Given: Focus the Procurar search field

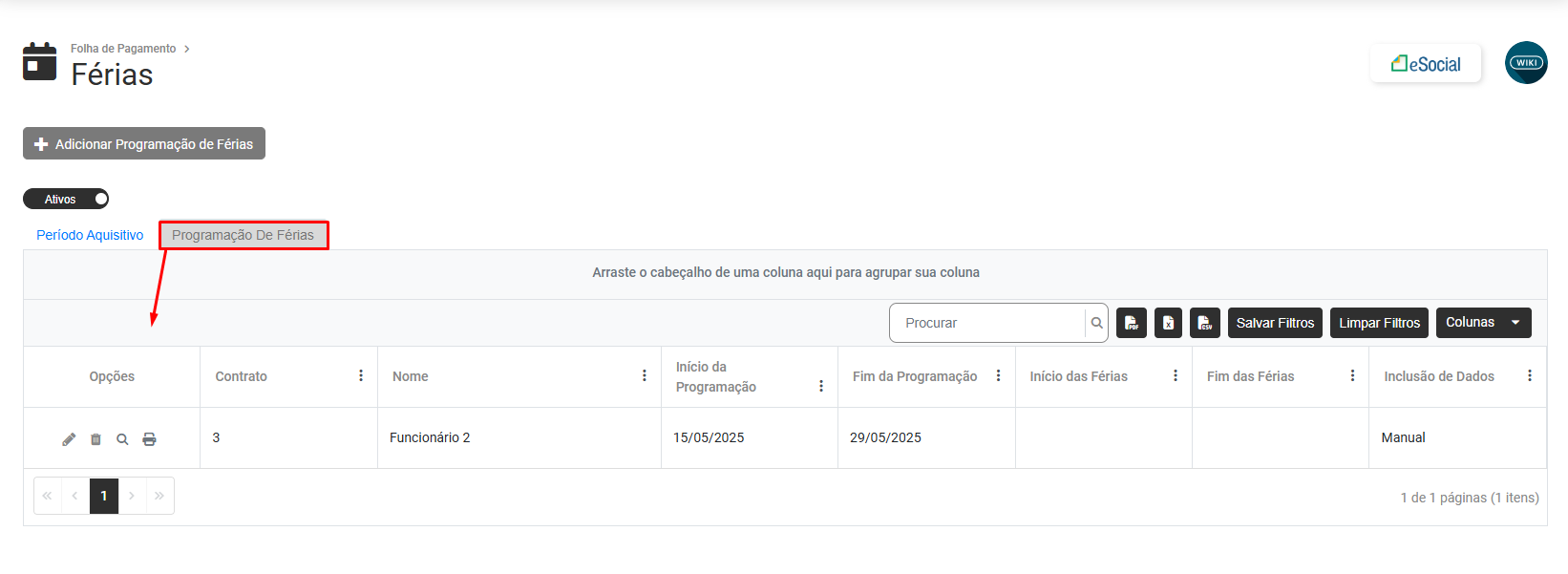Looking at the screenshot, I should click(988, 323).
